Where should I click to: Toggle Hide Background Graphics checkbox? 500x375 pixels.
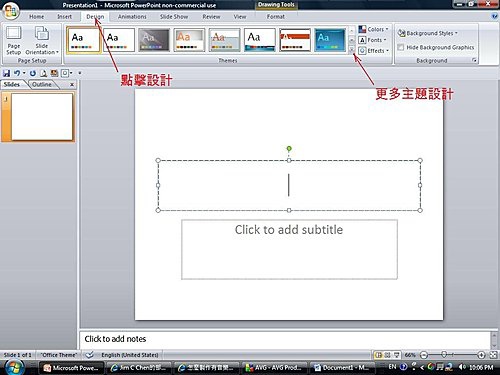click(x=401, y=47)
